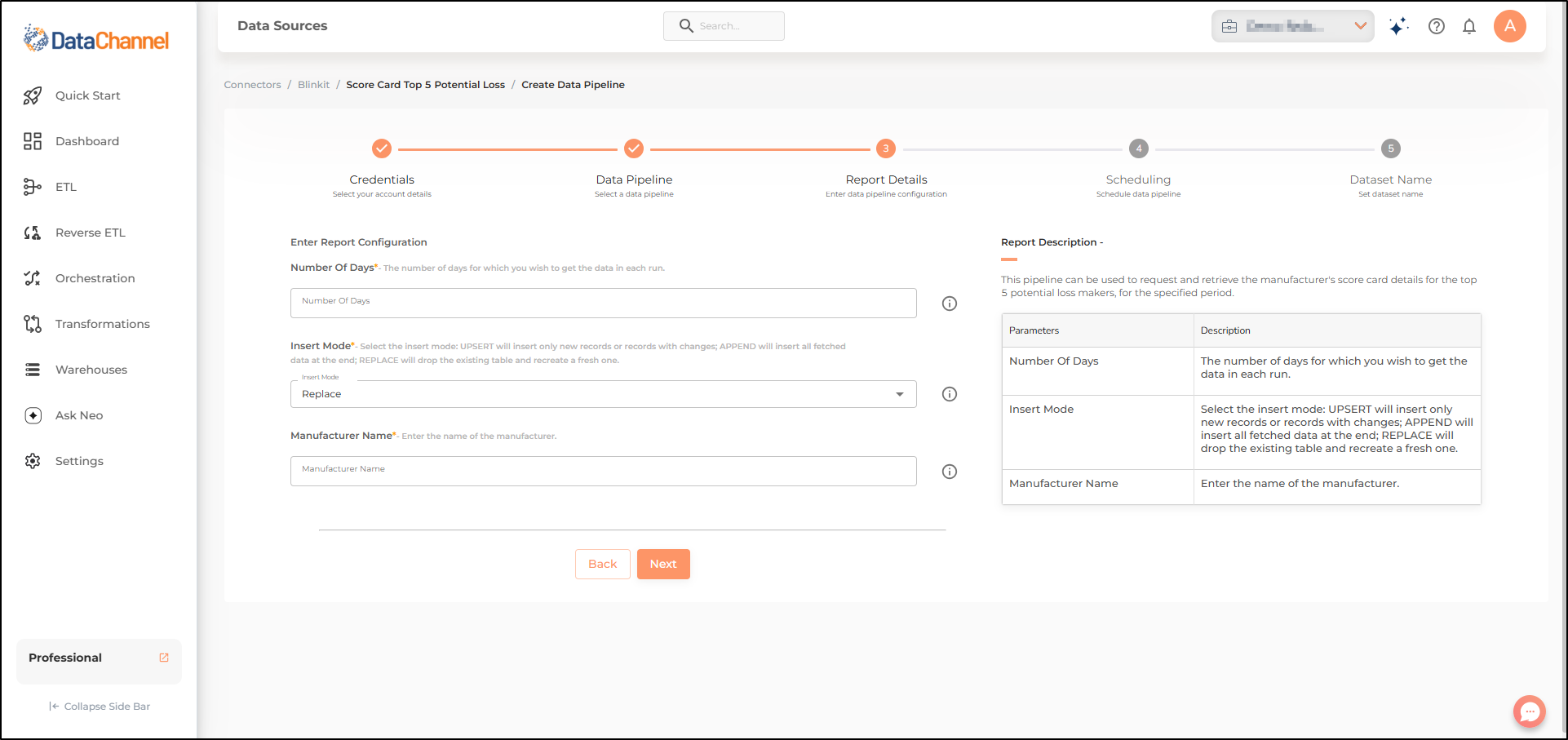Open Quick Start rocket icon
The height and width of the screenshot is (740, 1568).
33,95
